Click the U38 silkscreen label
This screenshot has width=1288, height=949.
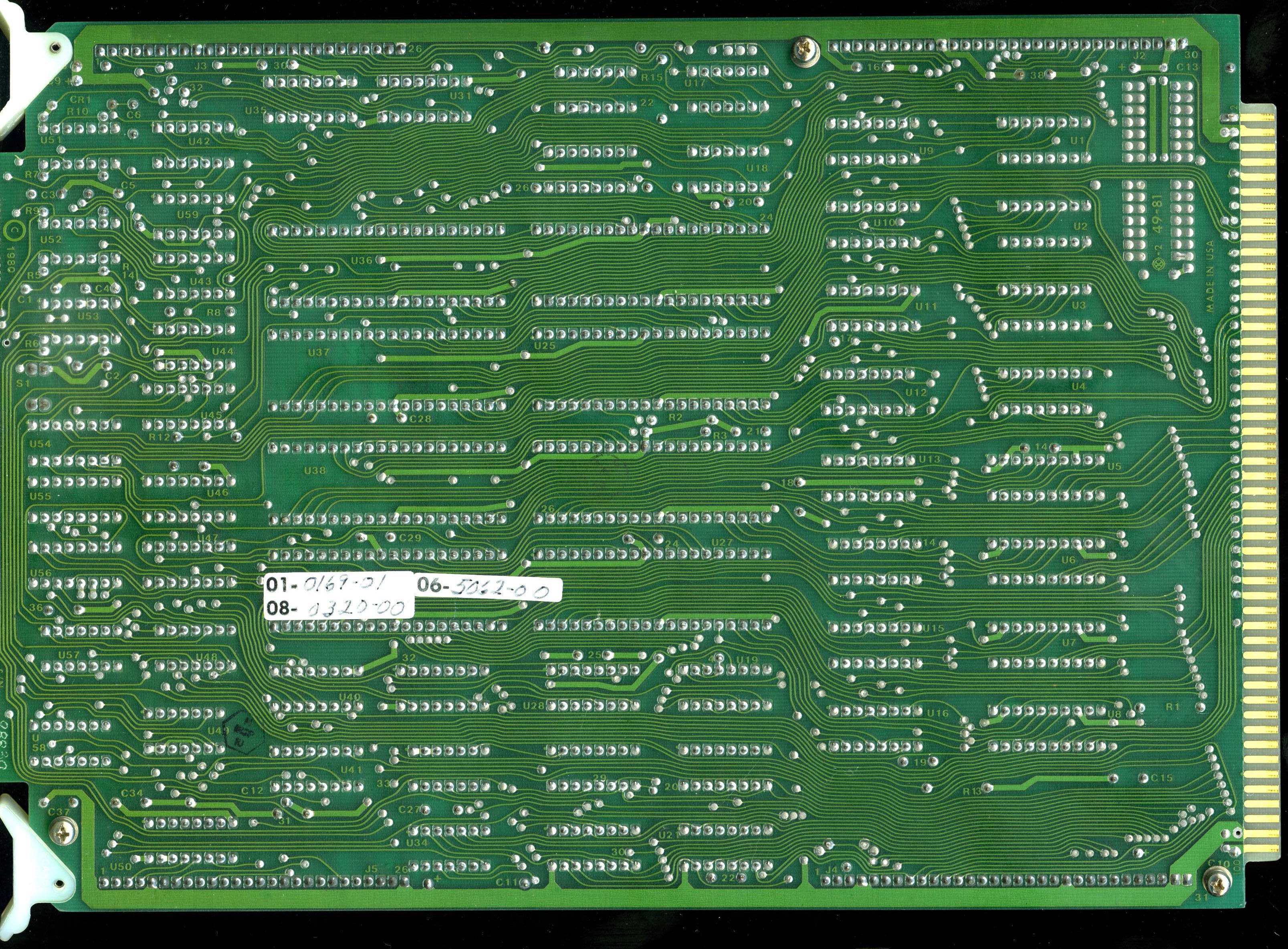(314, 470)
